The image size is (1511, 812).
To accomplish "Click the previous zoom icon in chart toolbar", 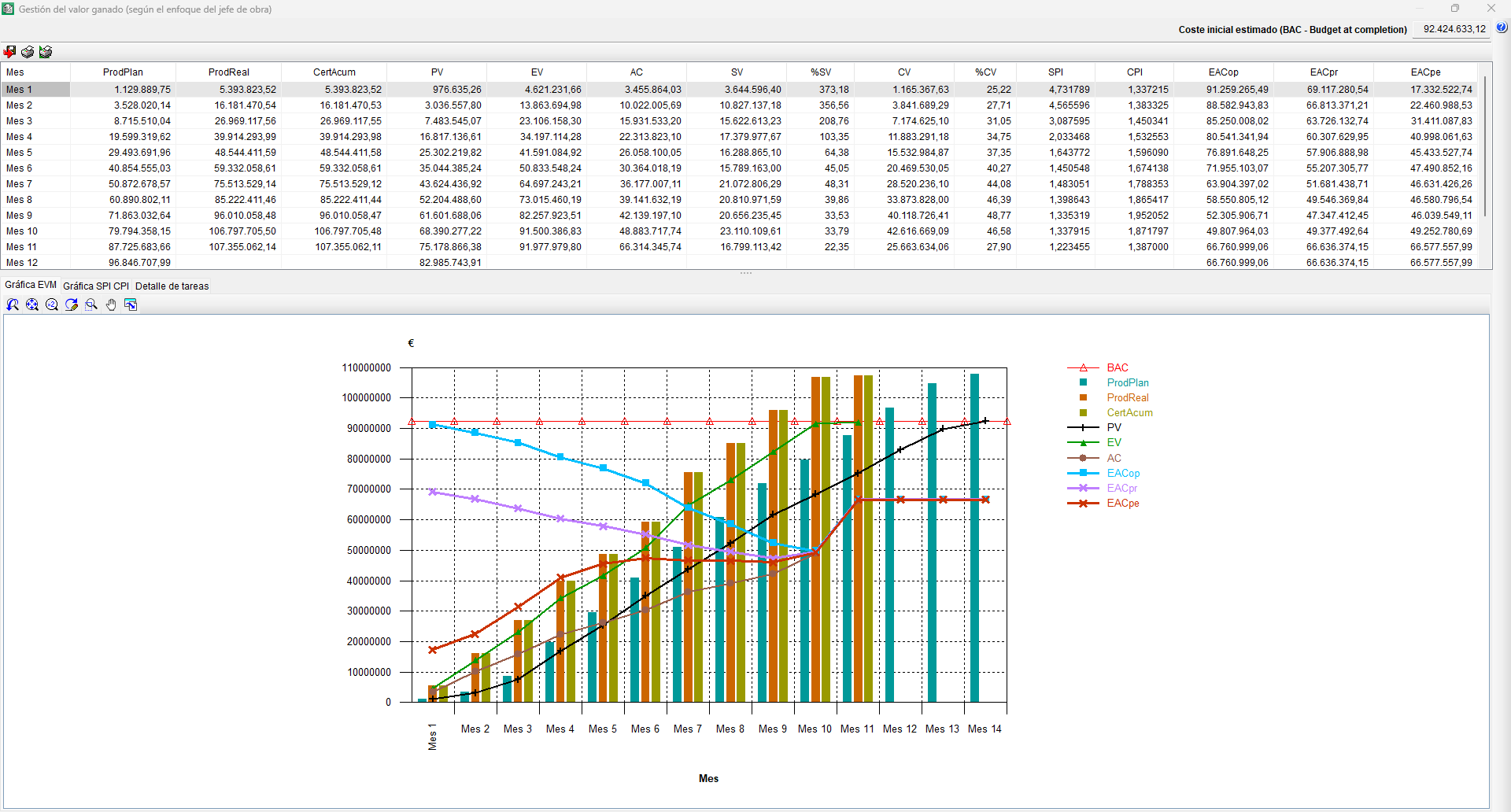I will click(x=13, y=305).
